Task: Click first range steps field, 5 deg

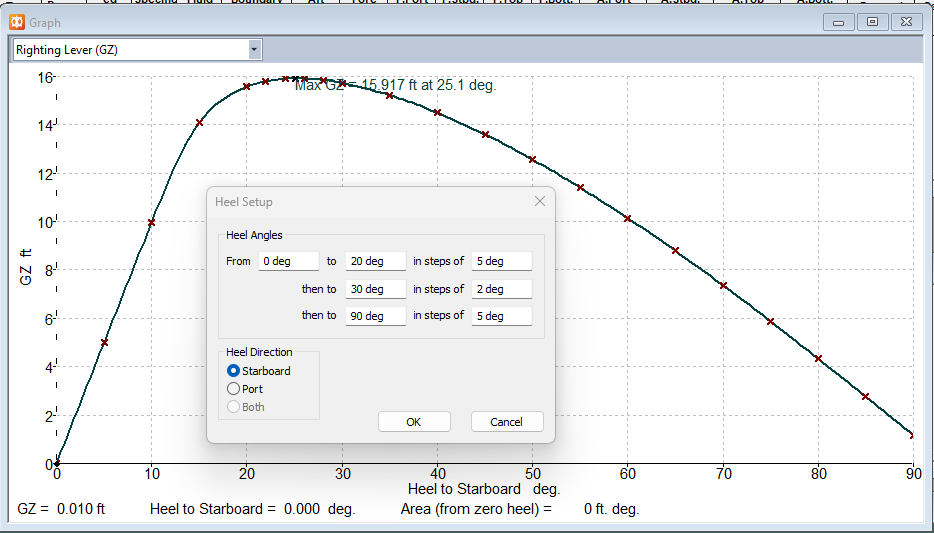Action: tap(502, 261)
